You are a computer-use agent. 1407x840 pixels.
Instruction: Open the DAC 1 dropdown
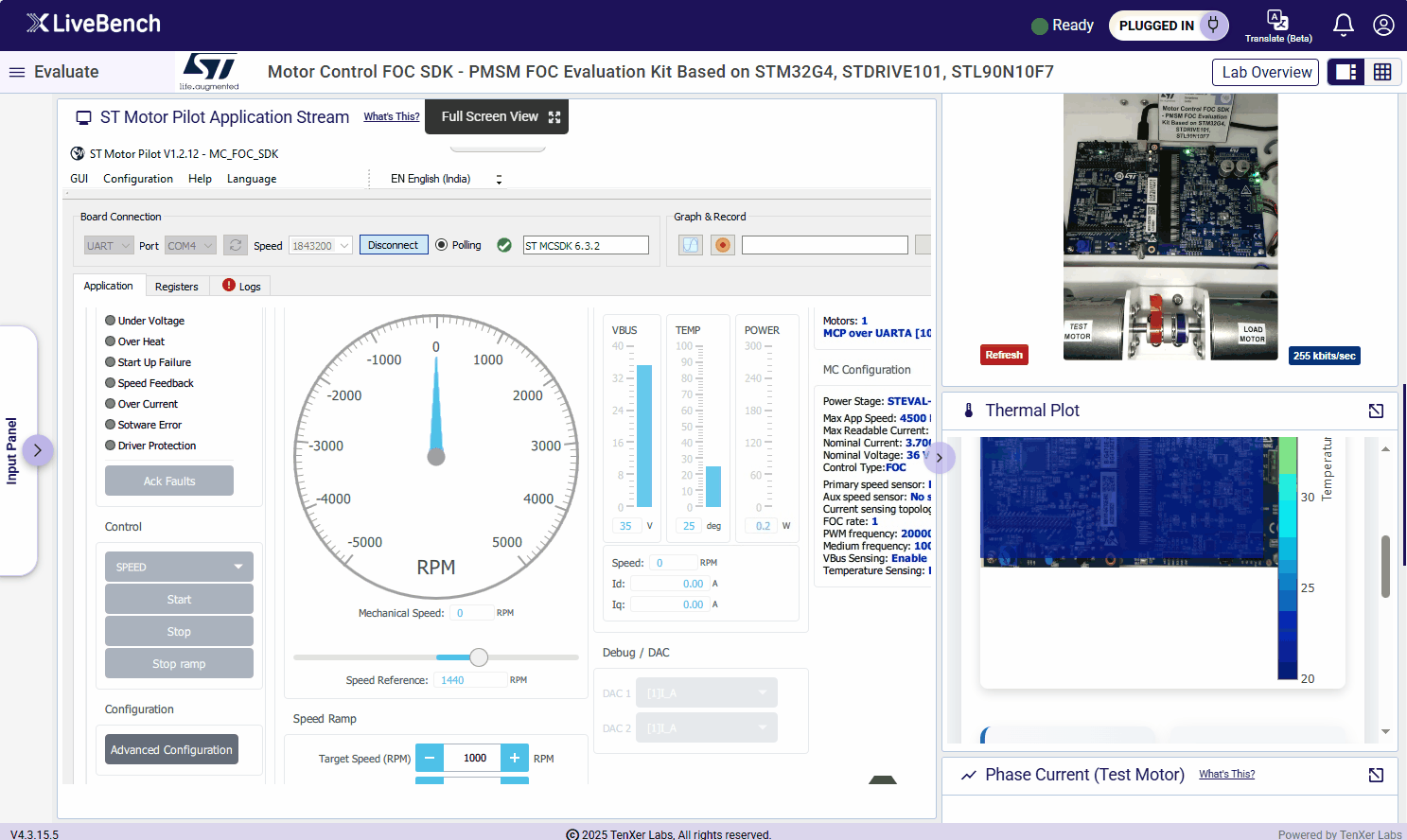(x=707, y=692)
